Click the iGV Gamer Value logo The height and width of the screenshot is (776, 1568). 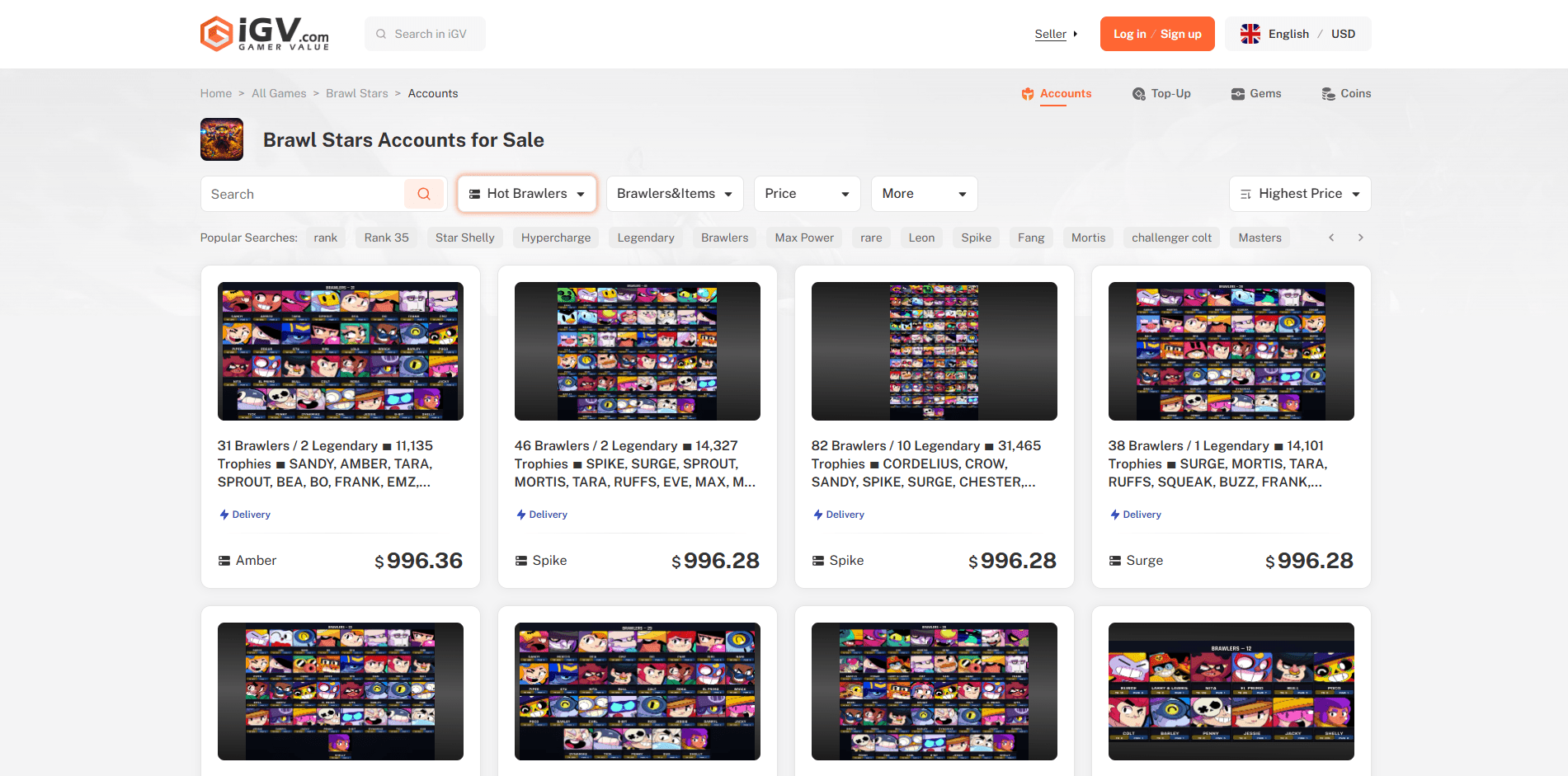click(x=265, y=34)
